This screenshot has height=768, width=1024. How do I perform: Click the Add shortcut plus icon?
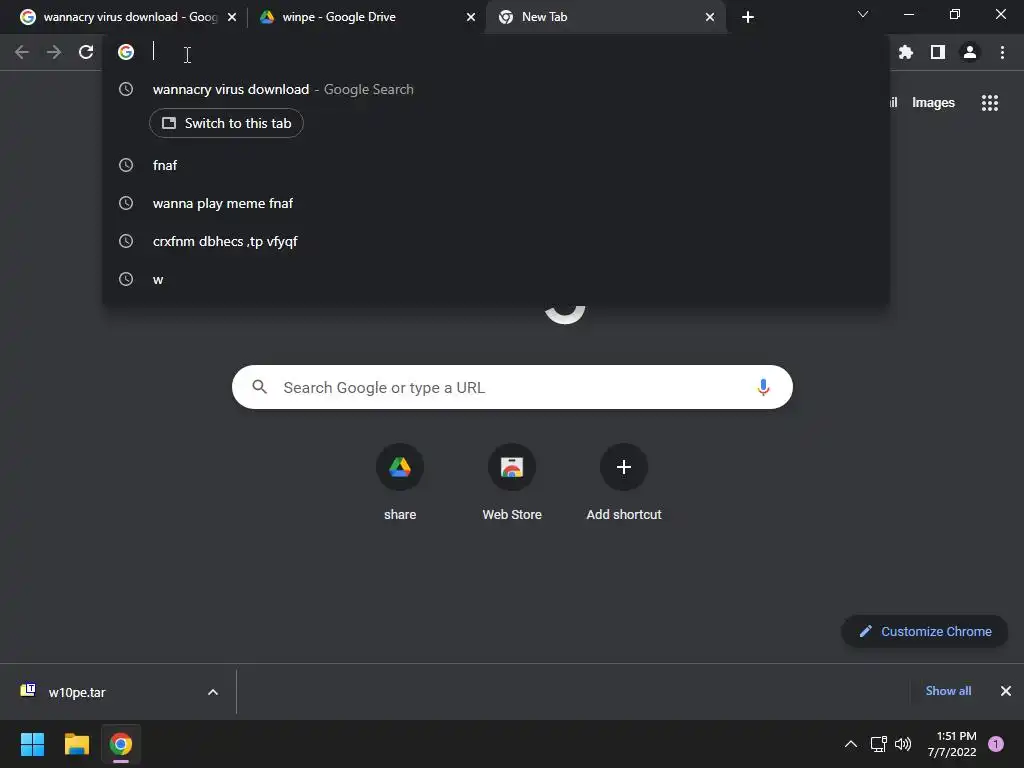click(624, 467)
